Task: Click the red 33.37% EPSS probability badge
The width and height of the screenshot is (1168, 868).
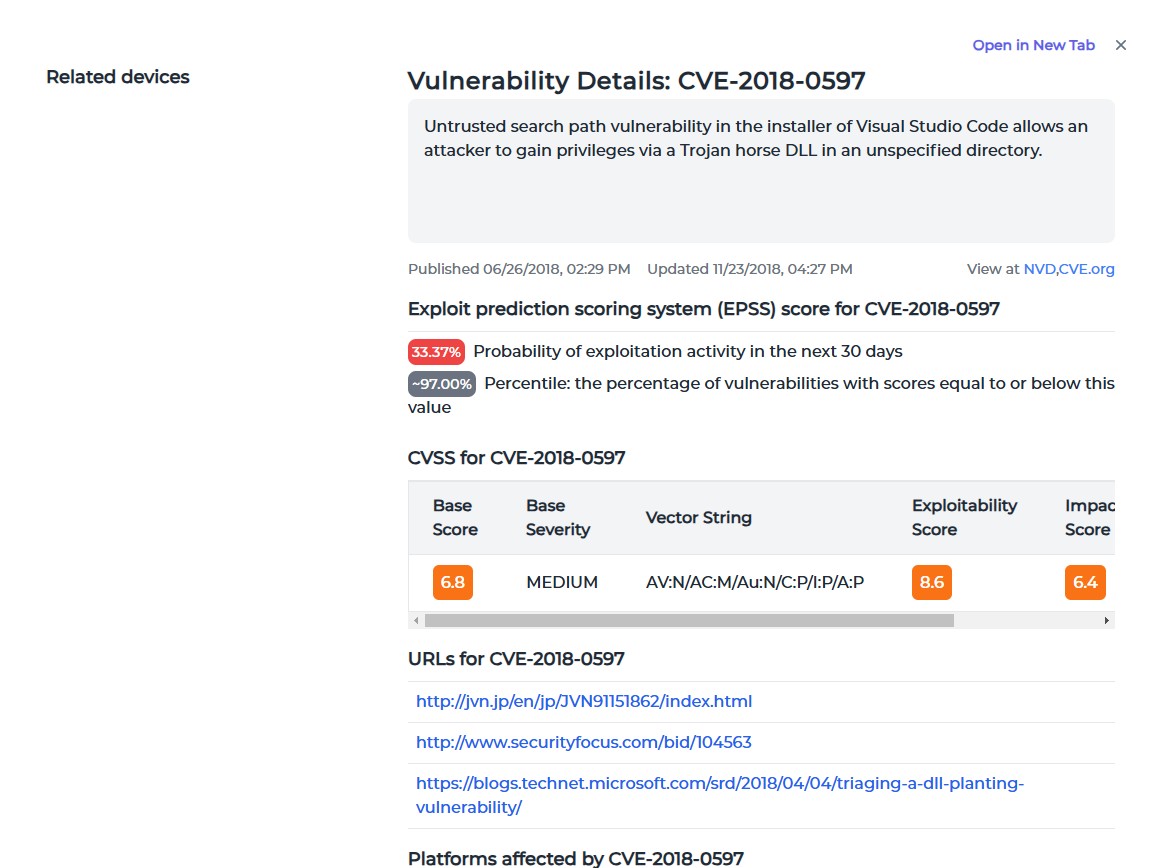Action: [x=436, y=352]
